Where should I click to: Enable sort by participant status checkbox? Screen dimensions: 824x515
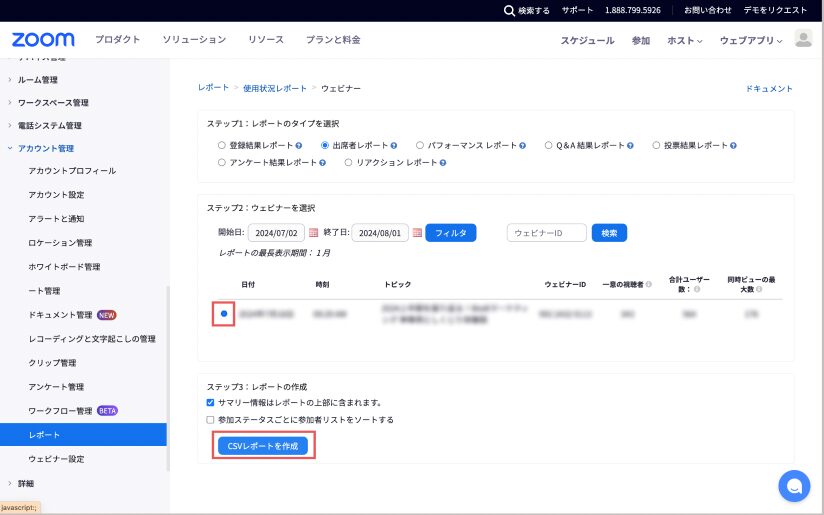(x=210, y=420)
